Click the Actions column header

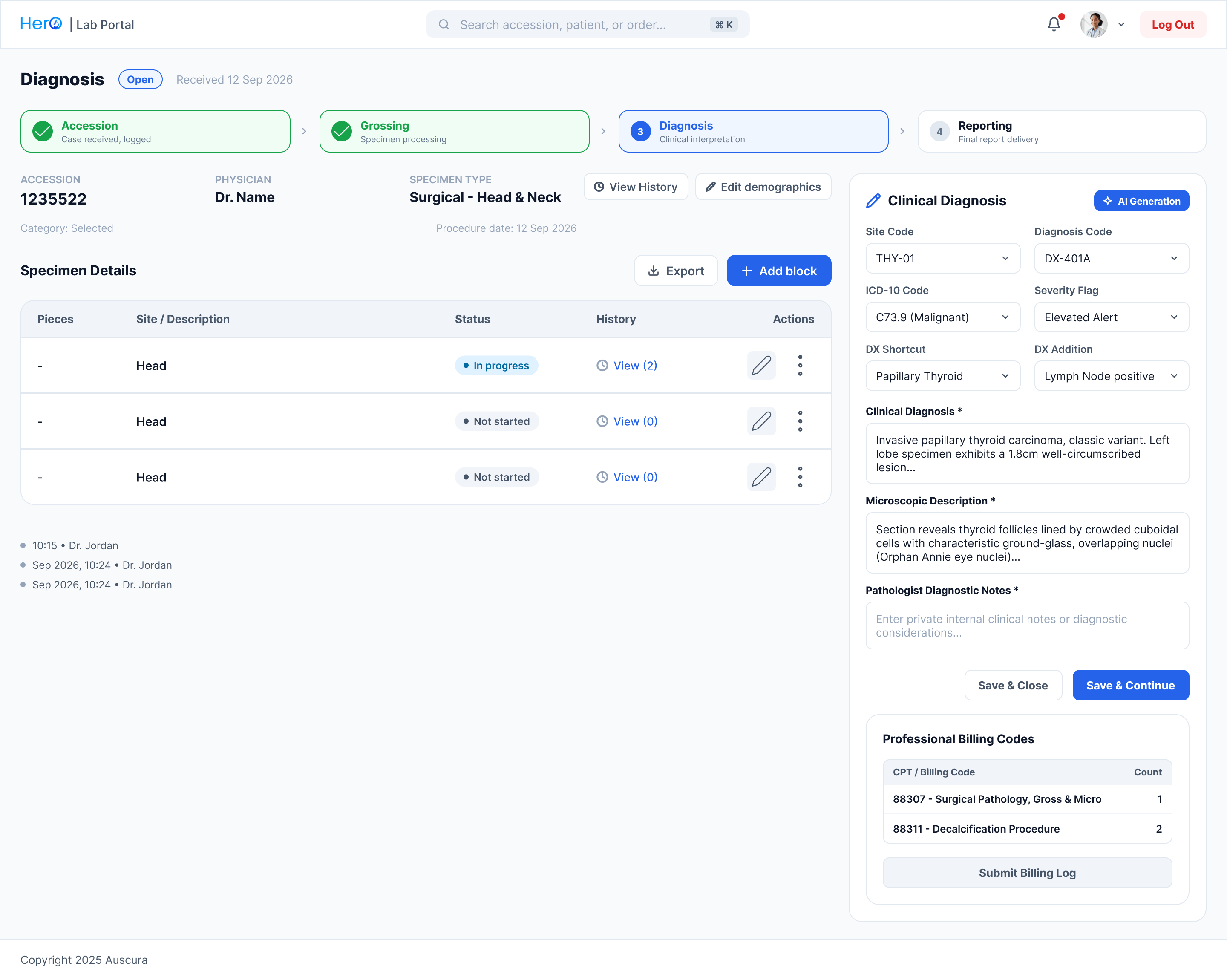point(793,319)
